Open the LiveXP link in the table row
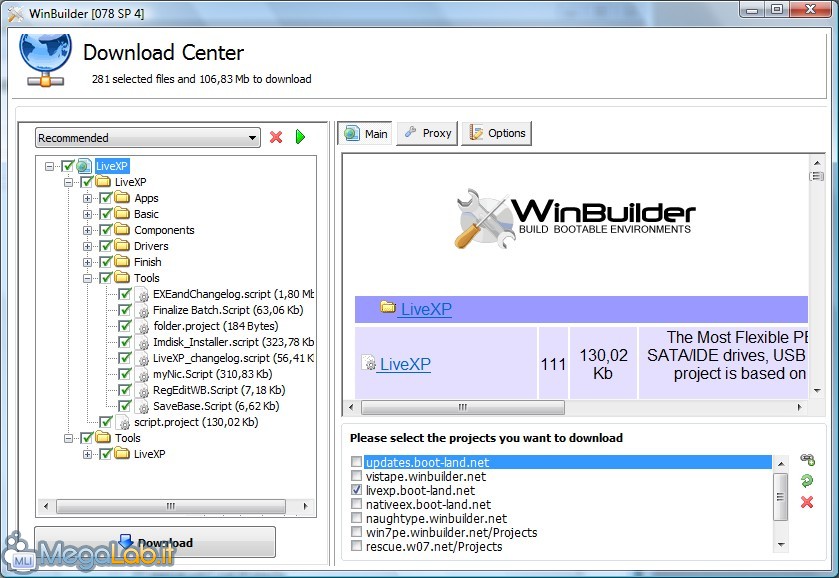 click(405, 364)
